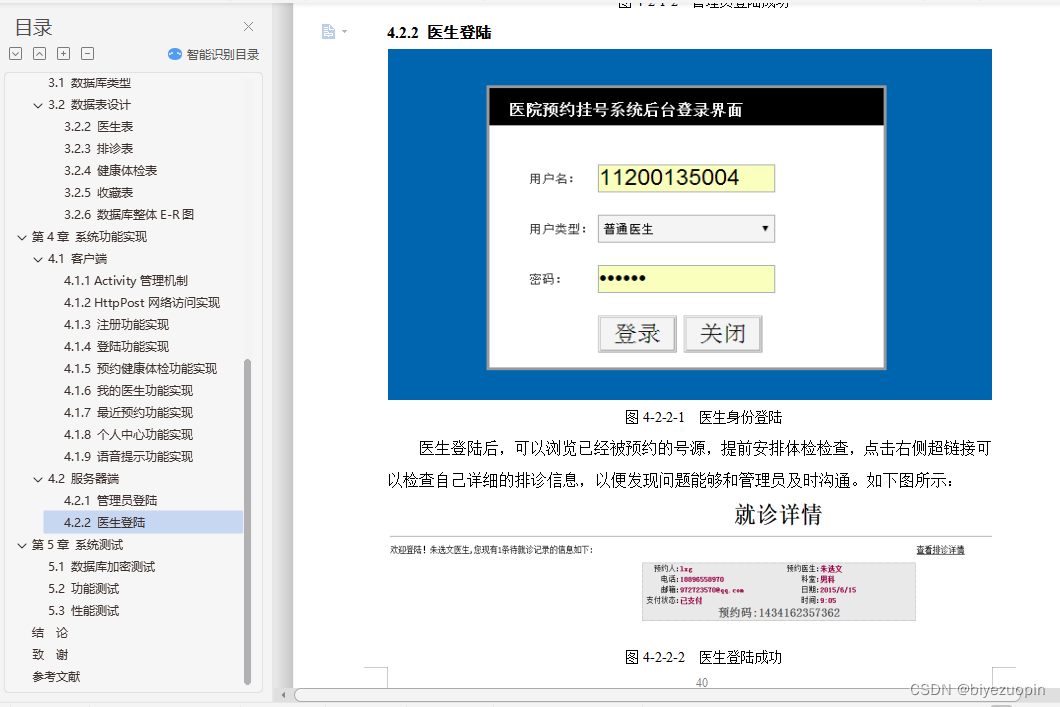Collapse the 3.2 数据表设计 section
This screenshot has width=1060, height=707.
(38, 105)
